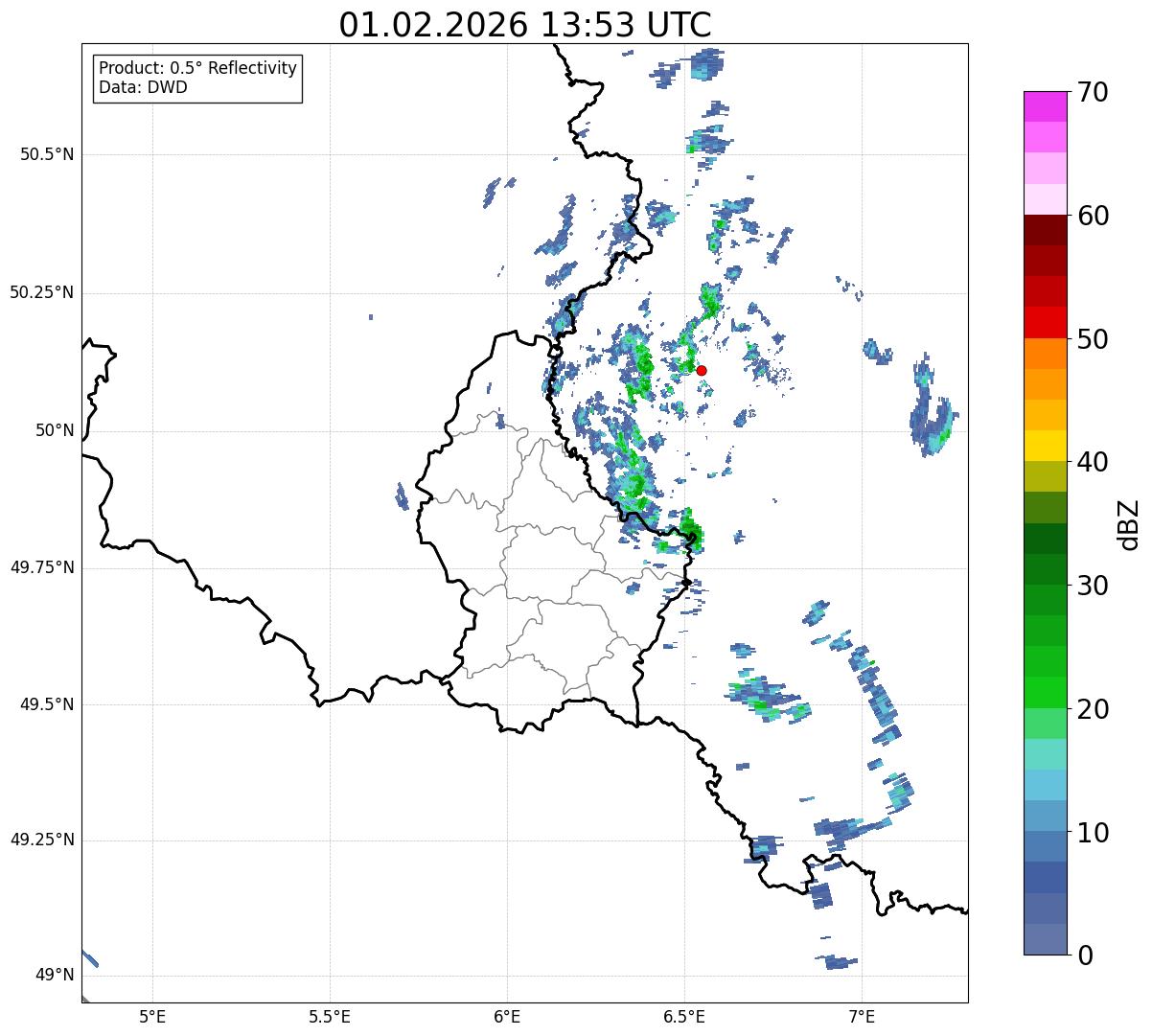Click the 50°N latitude label
The width and height of the screenshot is (1152, 1036).
click(55, 430)
